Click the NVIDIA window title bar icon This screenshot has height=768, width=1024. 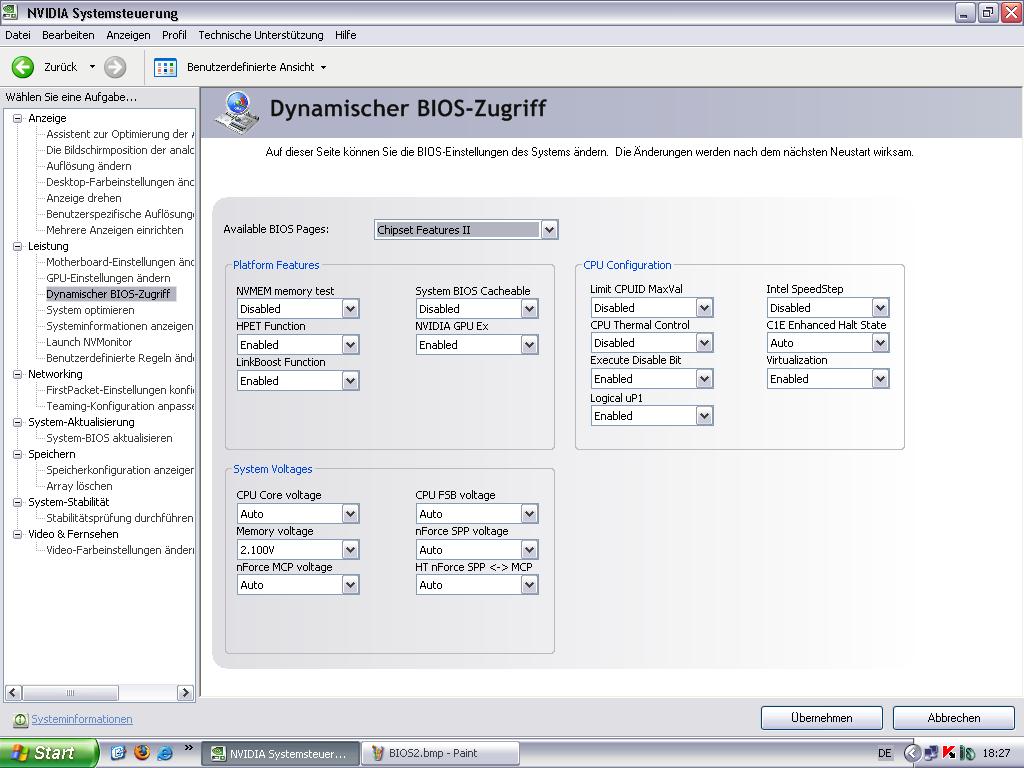(10, 12)
